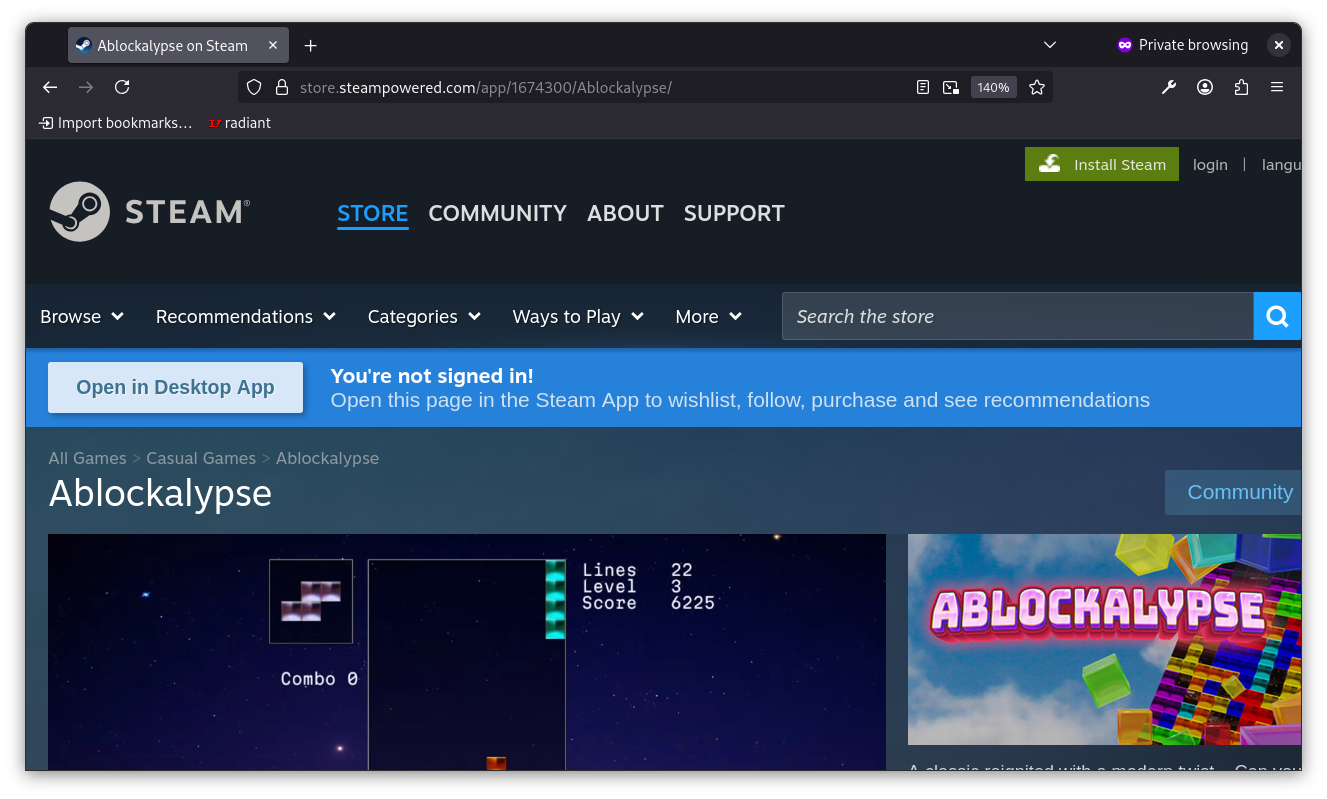Click the Private browsing indicator
Screen dimensions: 1327x799
pos(1183,45)
